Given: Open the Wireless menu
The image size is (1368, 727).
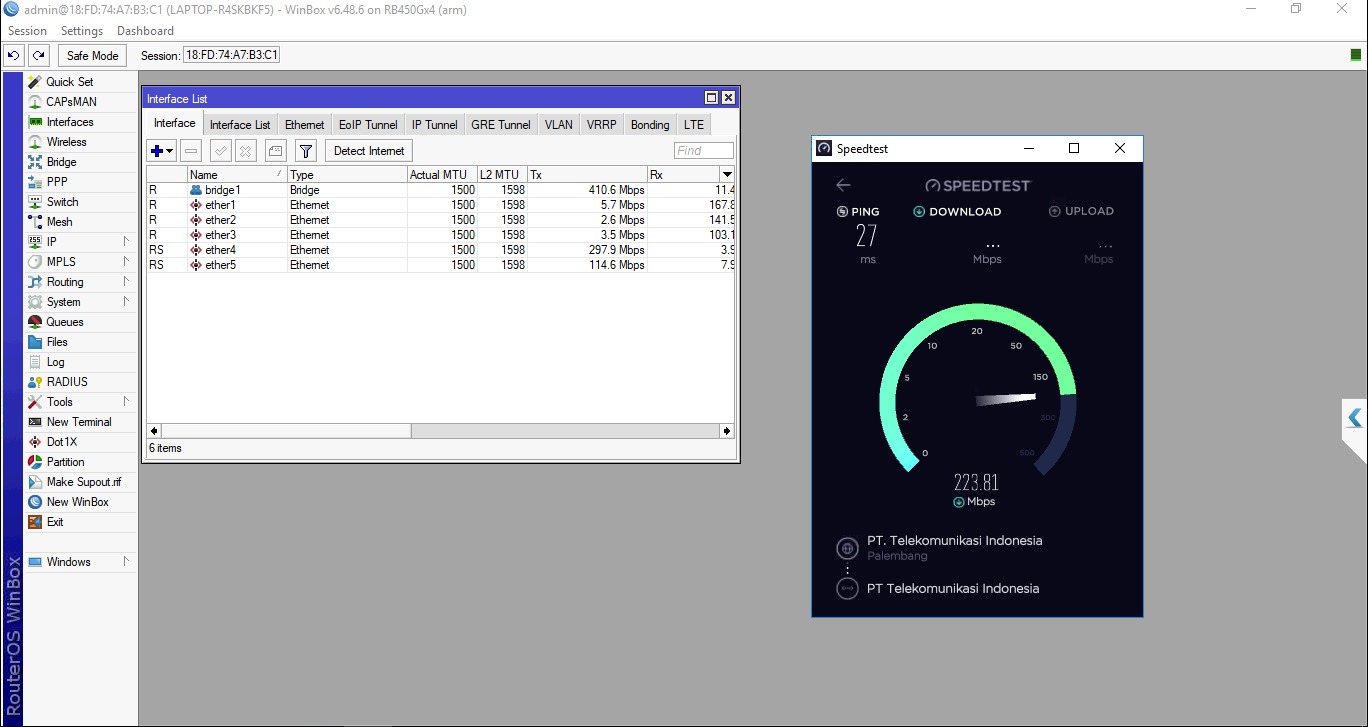Looking at the screenshot, I should coord(66,142).
